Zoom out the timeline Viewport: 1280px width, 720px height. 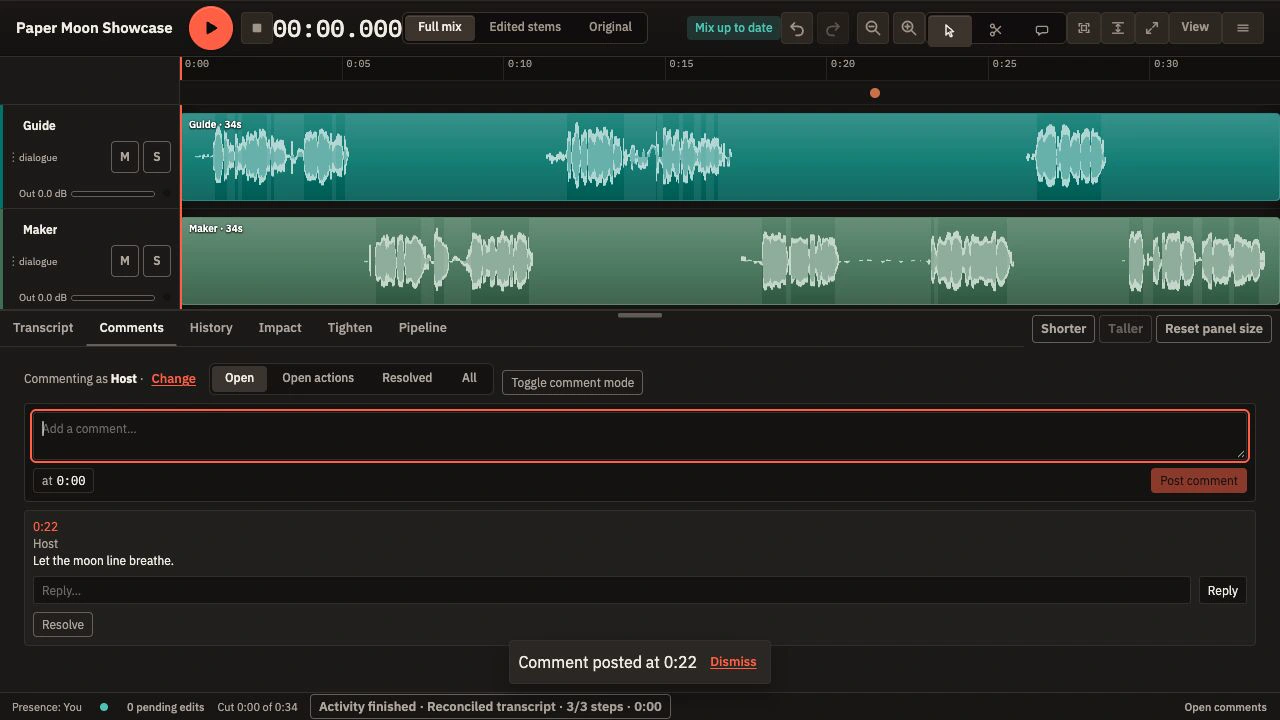(x=873, y=28)
